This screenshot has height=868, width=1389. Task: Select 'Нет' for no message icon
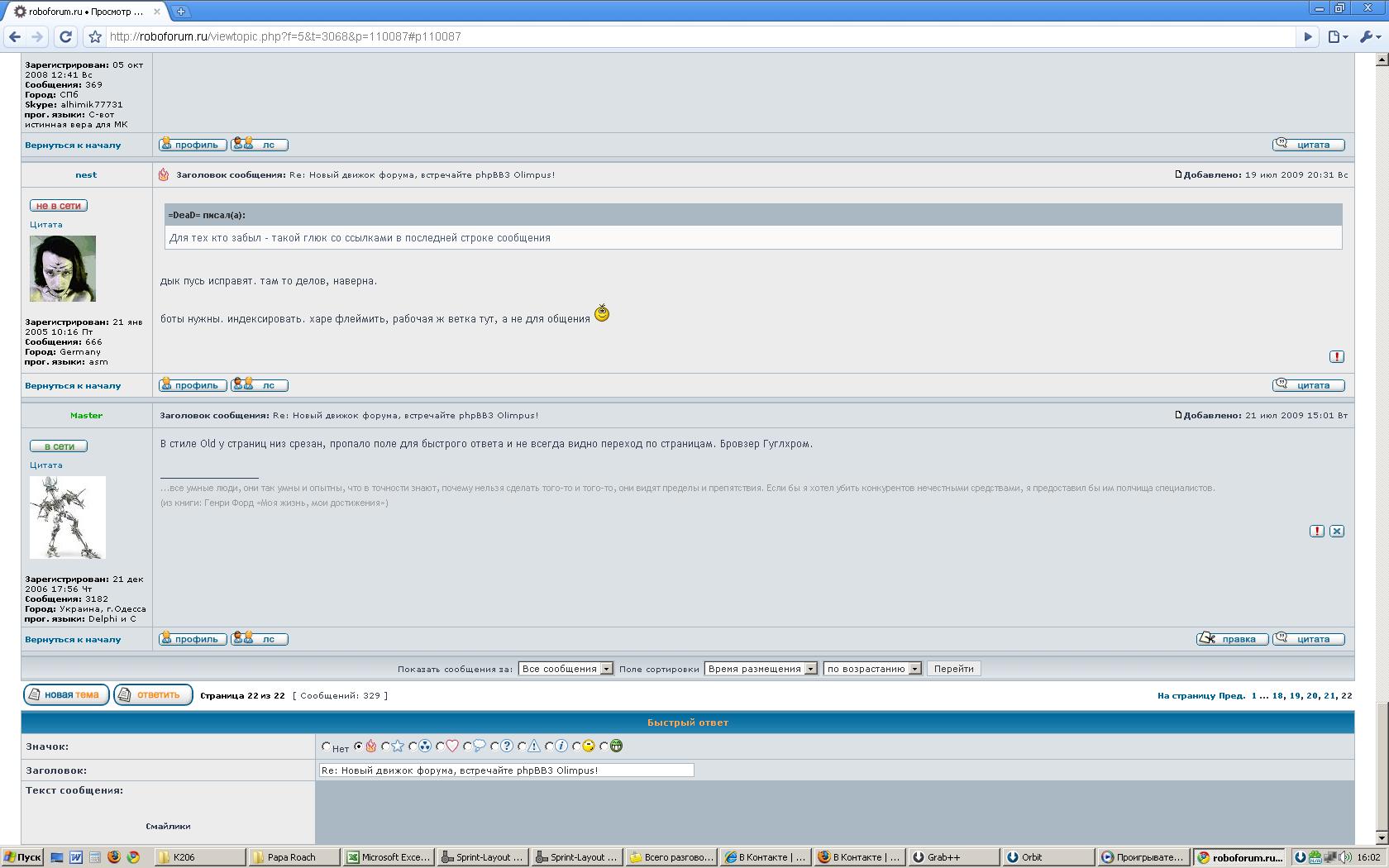327,746
